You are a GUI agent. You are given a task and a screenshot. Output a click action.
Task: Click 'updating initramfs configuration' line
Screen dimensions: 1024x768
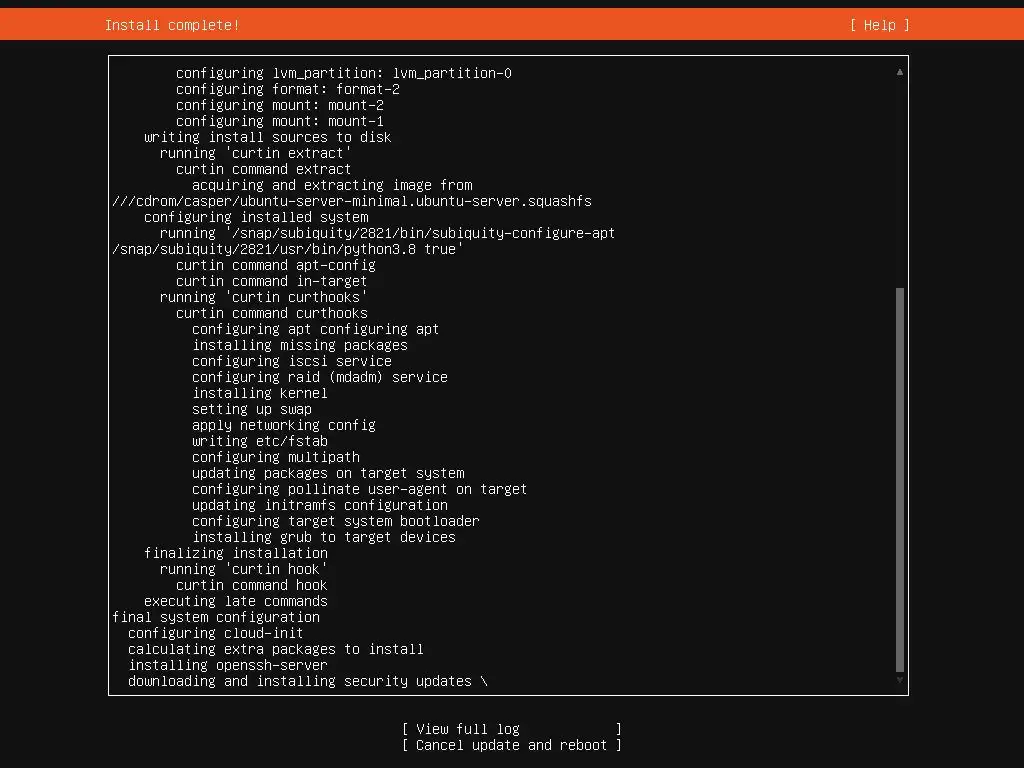(320, 505)
